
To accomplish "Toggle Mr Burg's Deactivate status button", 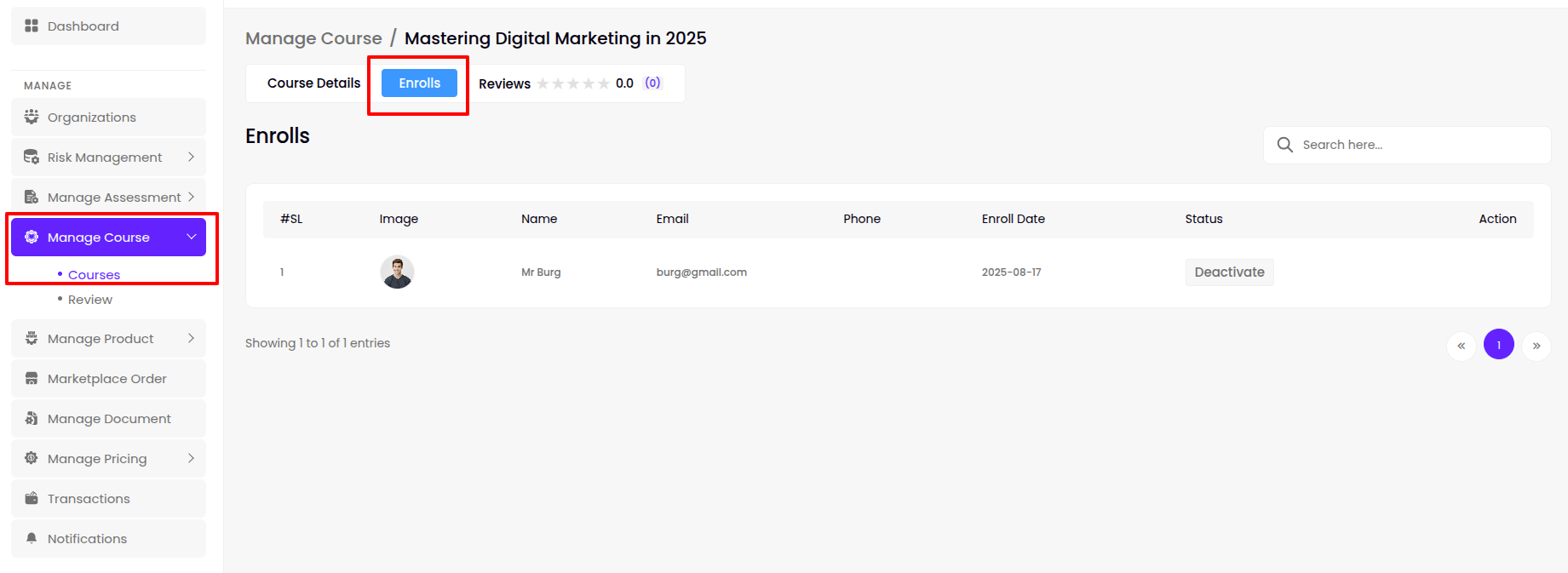I will click(1228, 272).
